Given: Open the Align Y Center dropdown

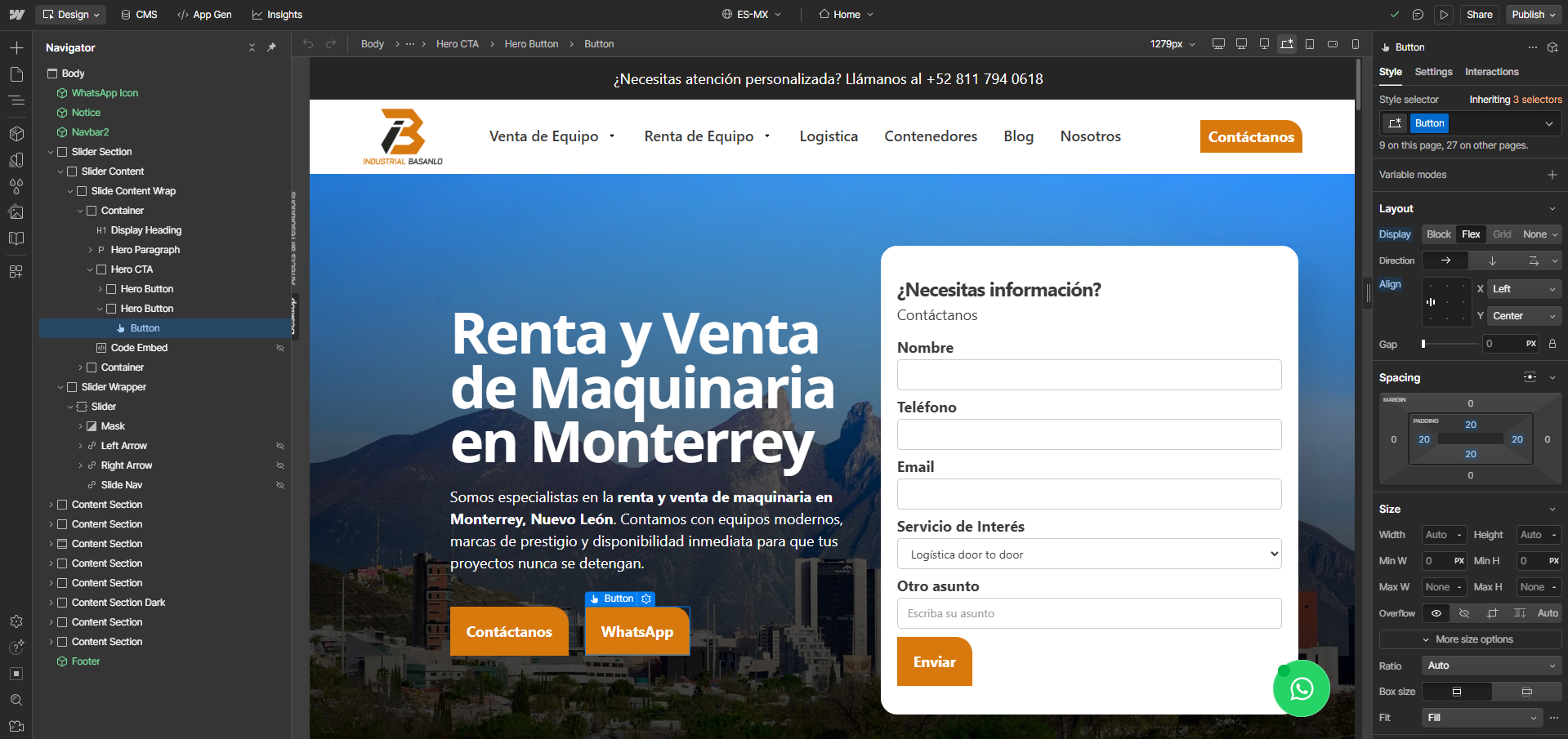Looking at the screenshot, I should tap(1525, 316).
